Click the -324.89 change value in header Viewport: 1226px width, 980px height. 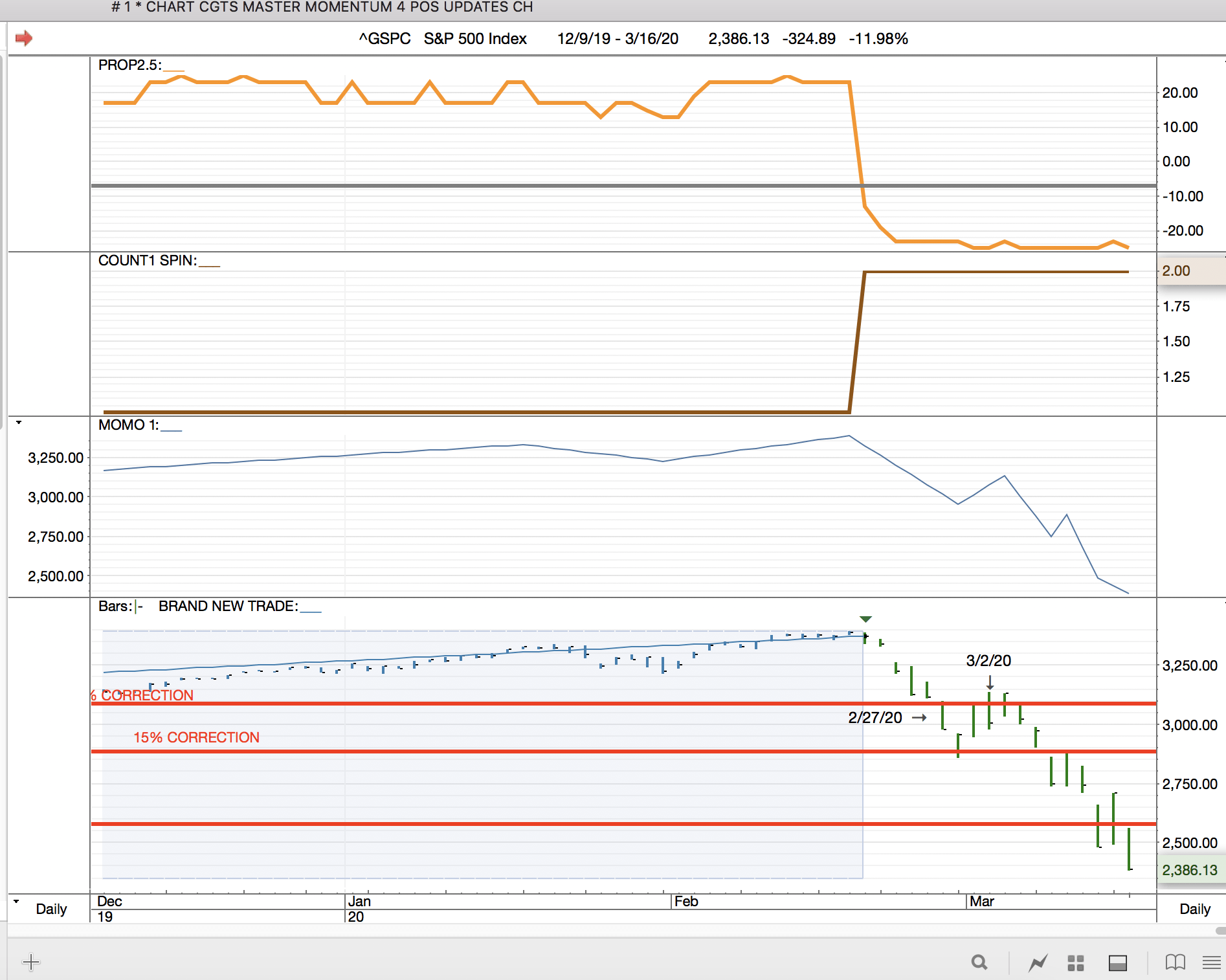808,39
